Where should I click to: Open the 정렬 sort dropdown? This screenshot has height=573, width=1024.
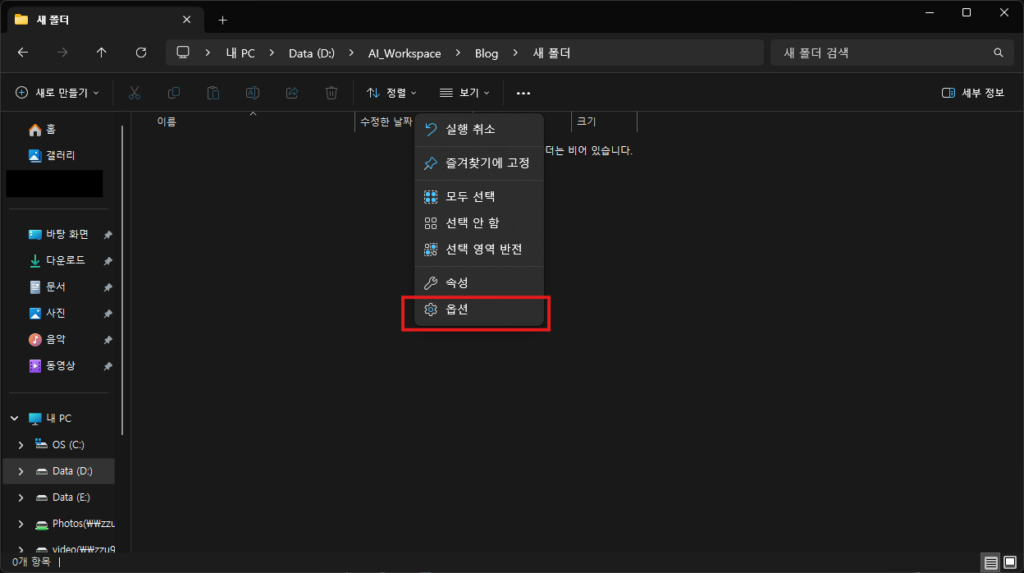click(x=391, y=93)
